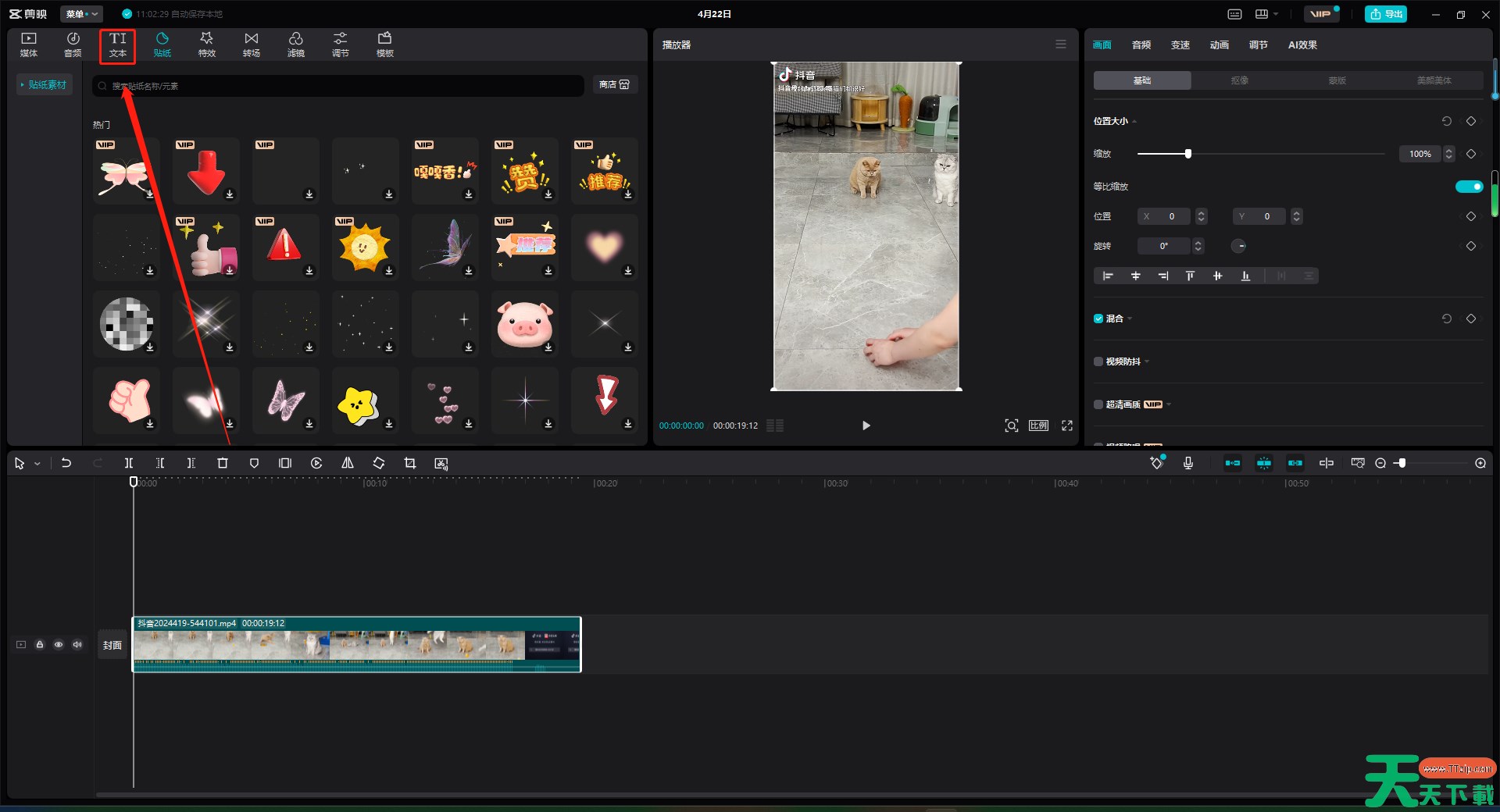1500x812 pixels.
Task: Click the mirror flip icon in timeline toolbar
Action: point(348,463)
